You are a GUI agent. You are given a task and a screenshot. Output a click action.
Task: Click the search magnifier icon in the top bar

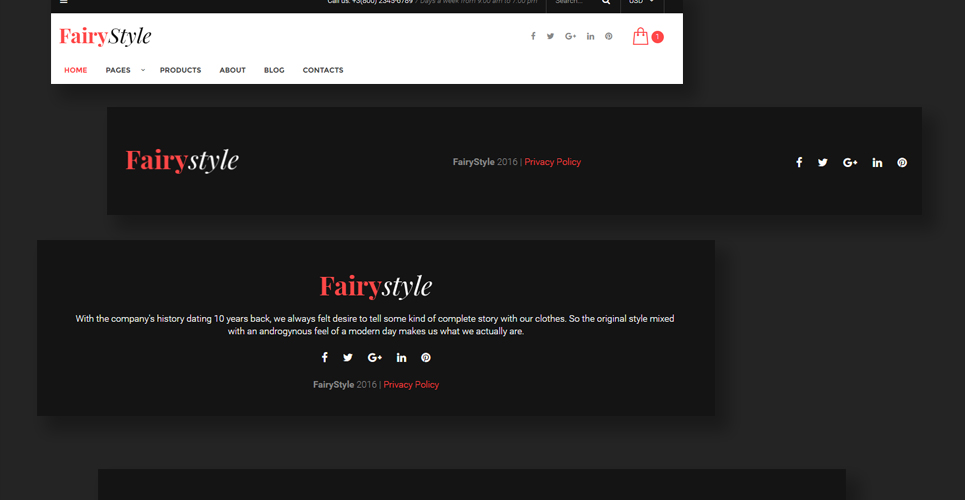coord(606,2)
